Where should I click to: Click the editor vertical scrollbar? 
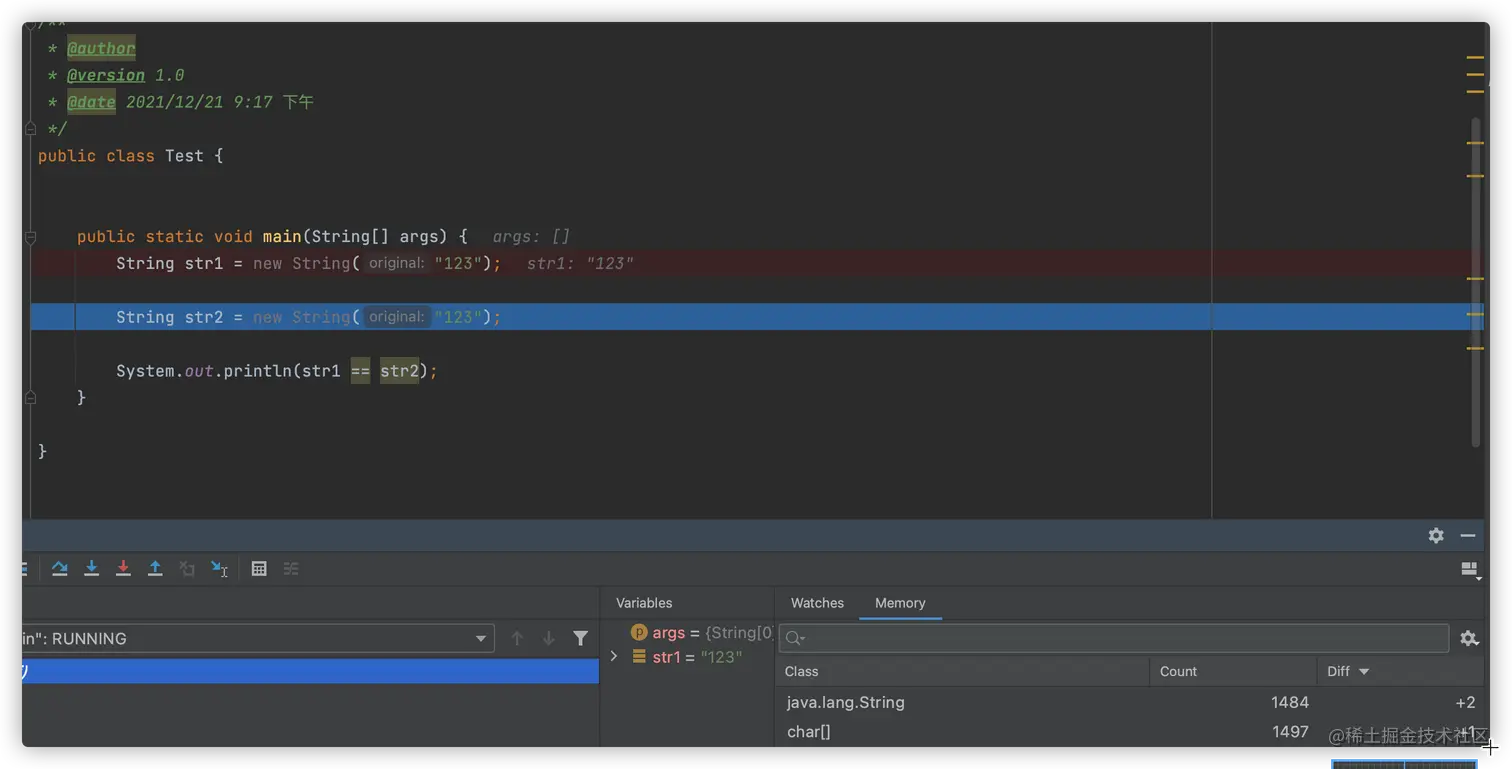pos(1476,282)
